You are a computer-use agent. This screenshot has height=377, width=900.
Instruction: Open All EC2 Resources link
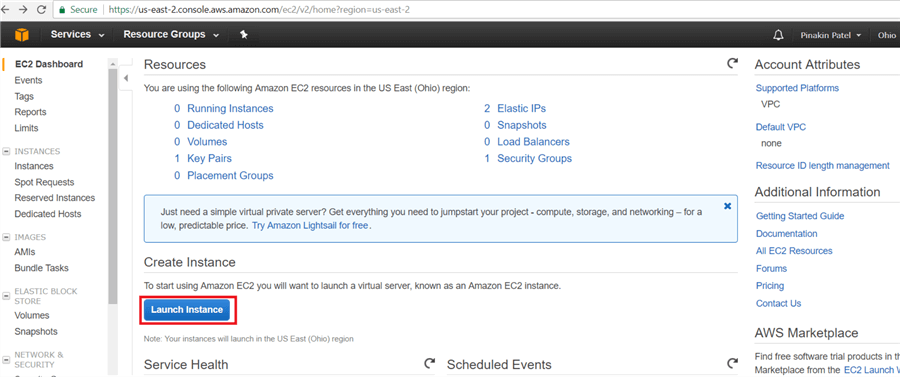pyautogui.click(x=794, y=251)
